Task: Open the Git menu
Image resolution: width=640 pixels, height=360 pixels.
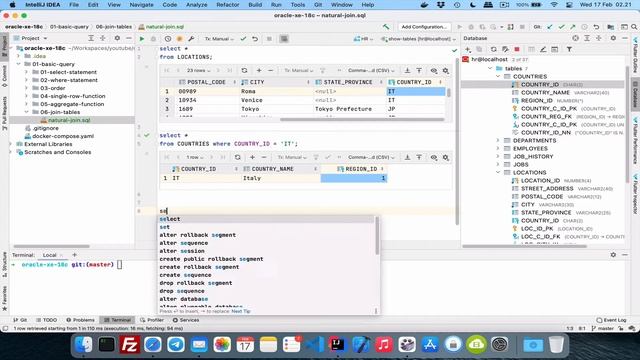Action: pyautogui.click(x=318, y=5)
